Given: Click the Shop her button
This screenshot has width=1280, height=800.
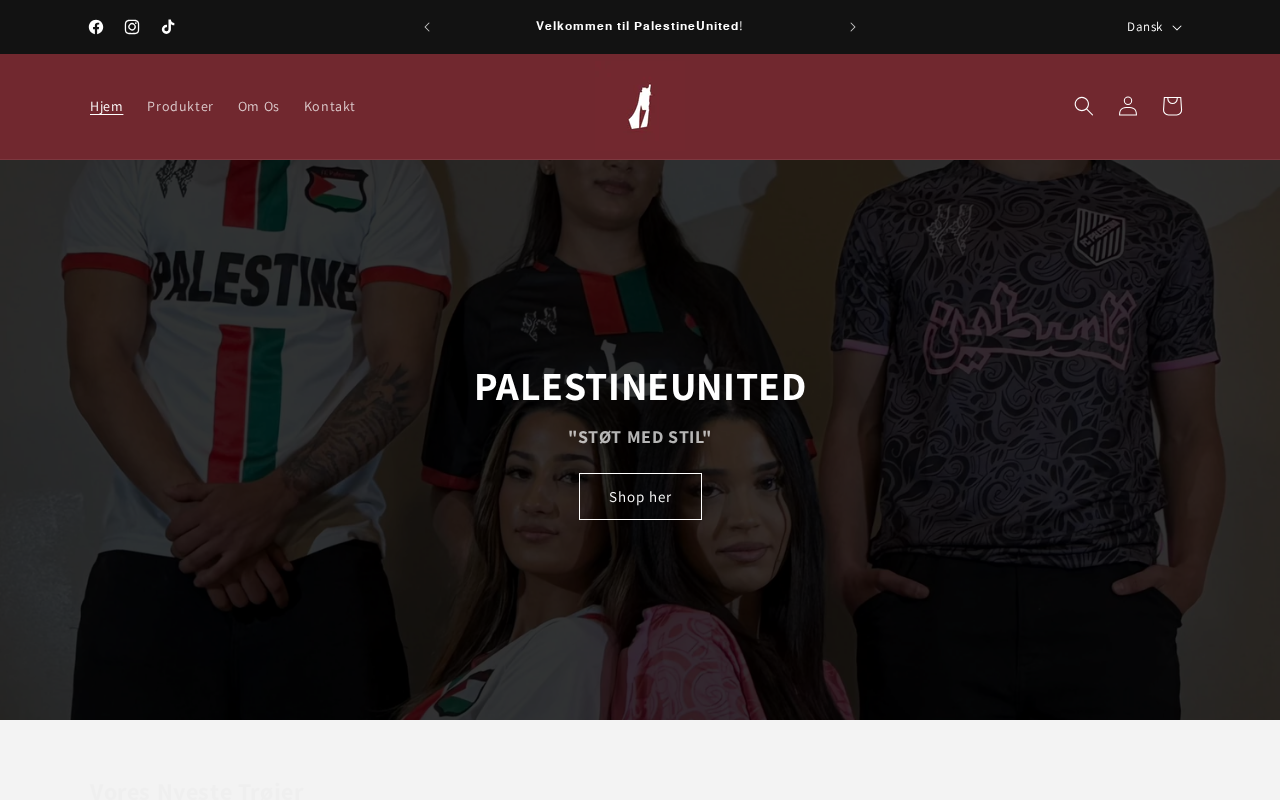Looking at the screenshot, I should tap(640, 496).
